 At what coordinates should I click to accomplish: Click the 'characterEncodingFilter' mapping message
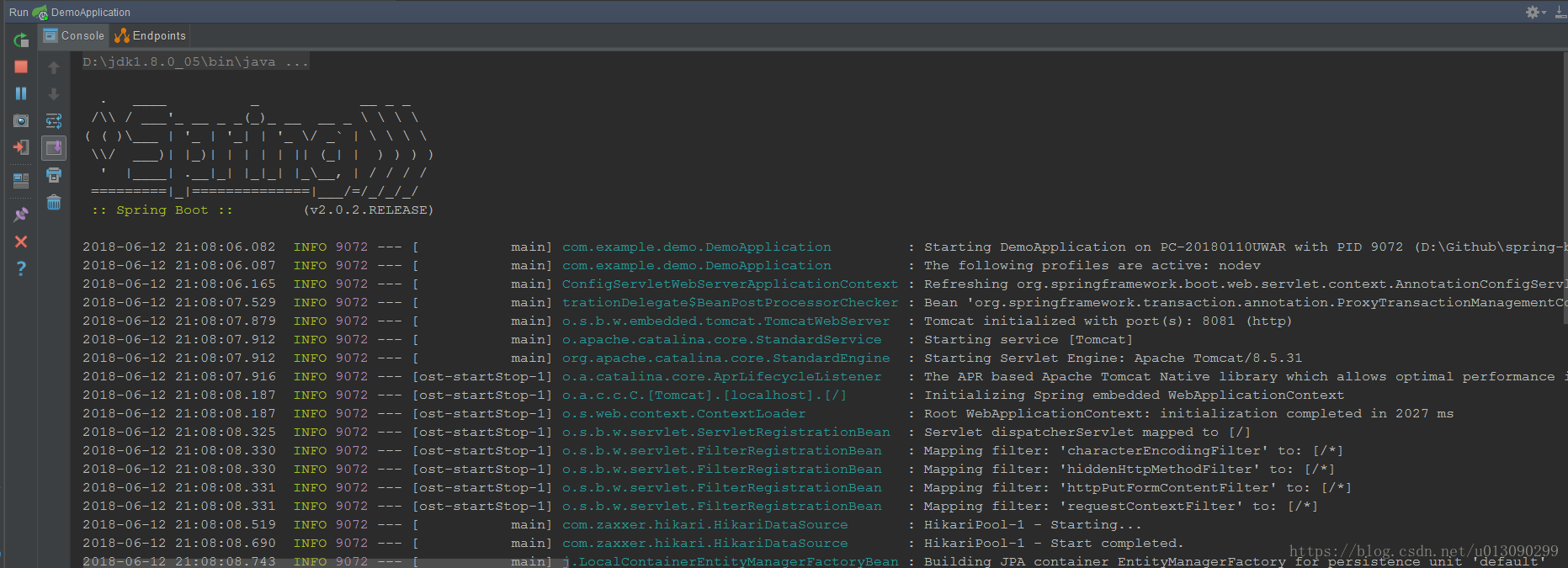1134,450
